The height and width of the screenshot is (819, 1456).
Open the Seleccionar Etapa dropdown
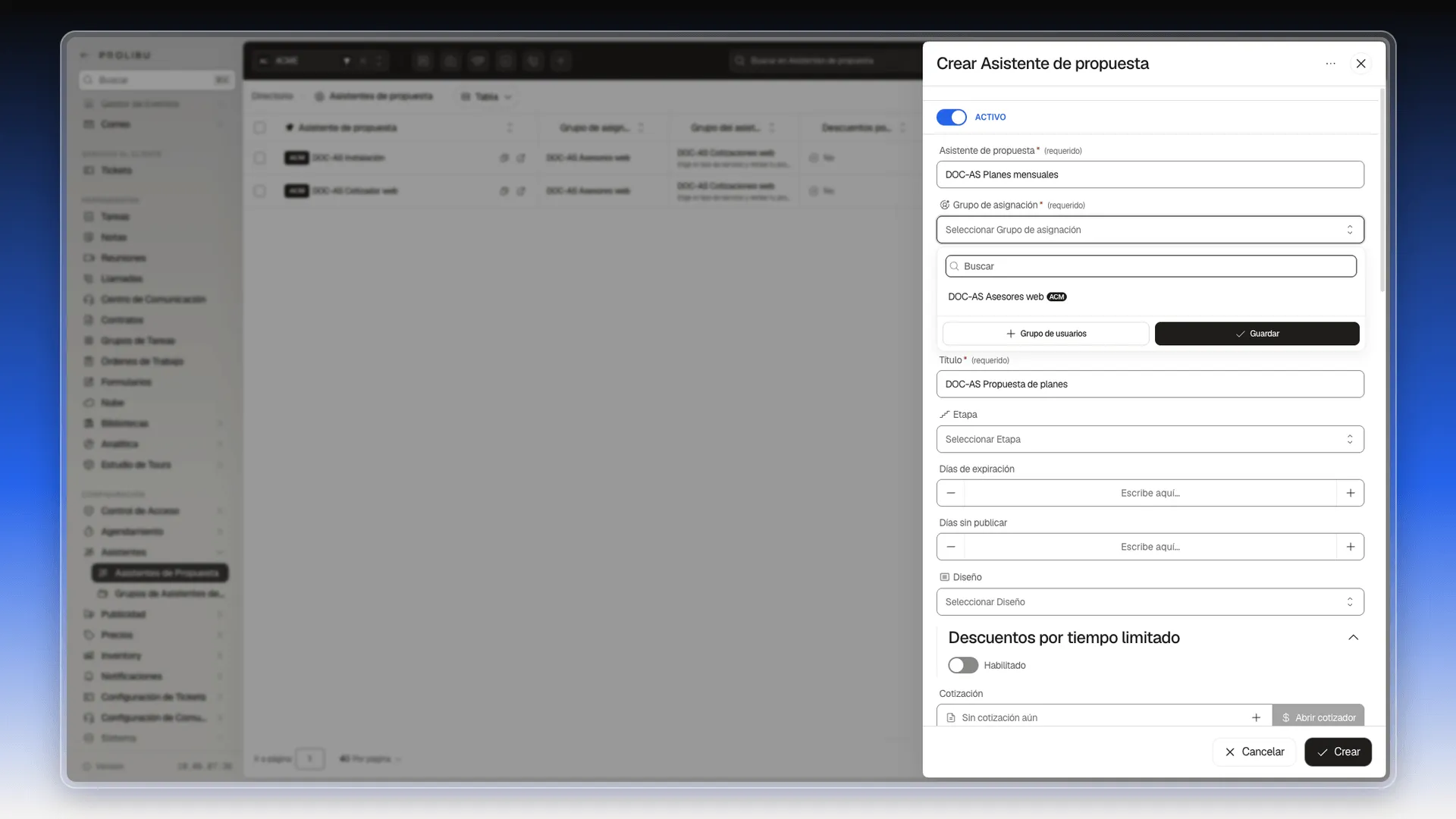pos(1150,439)
